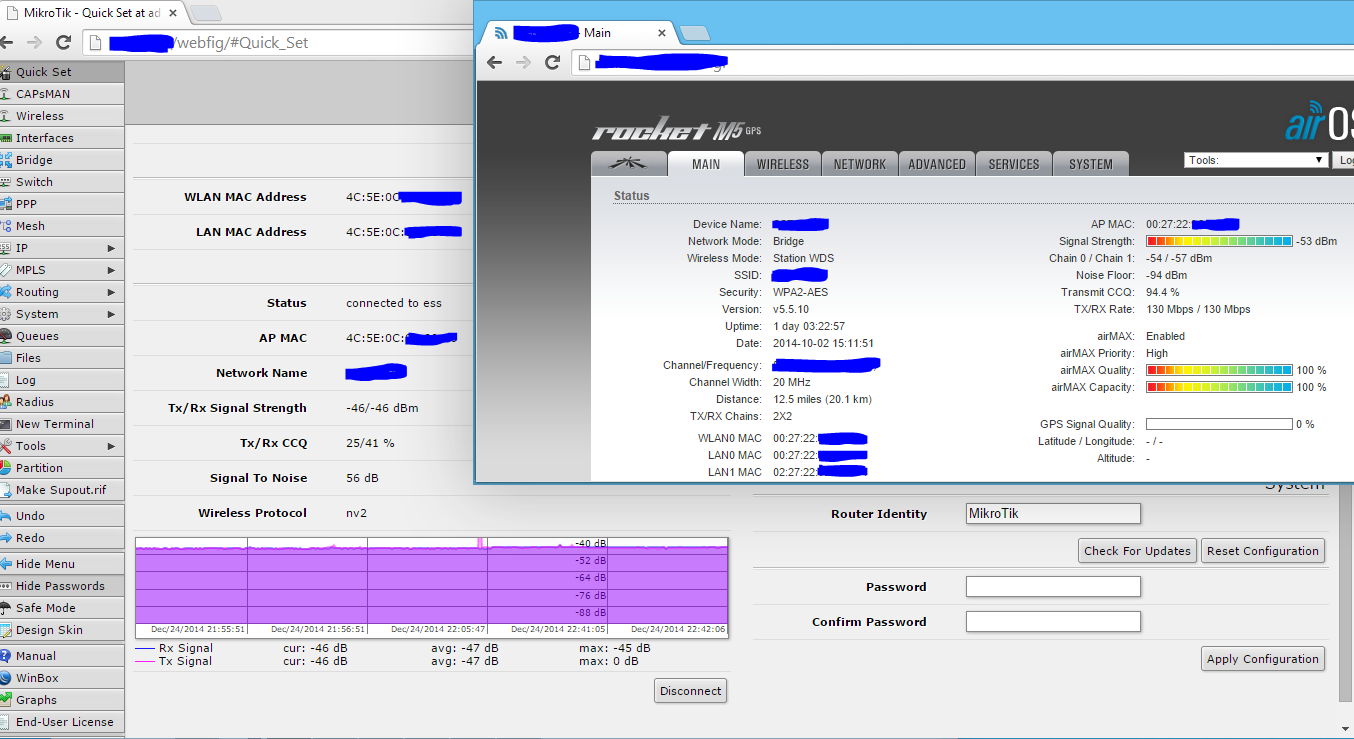
Task: Reload the MikroTik browser page
Action: pos(63,43)
